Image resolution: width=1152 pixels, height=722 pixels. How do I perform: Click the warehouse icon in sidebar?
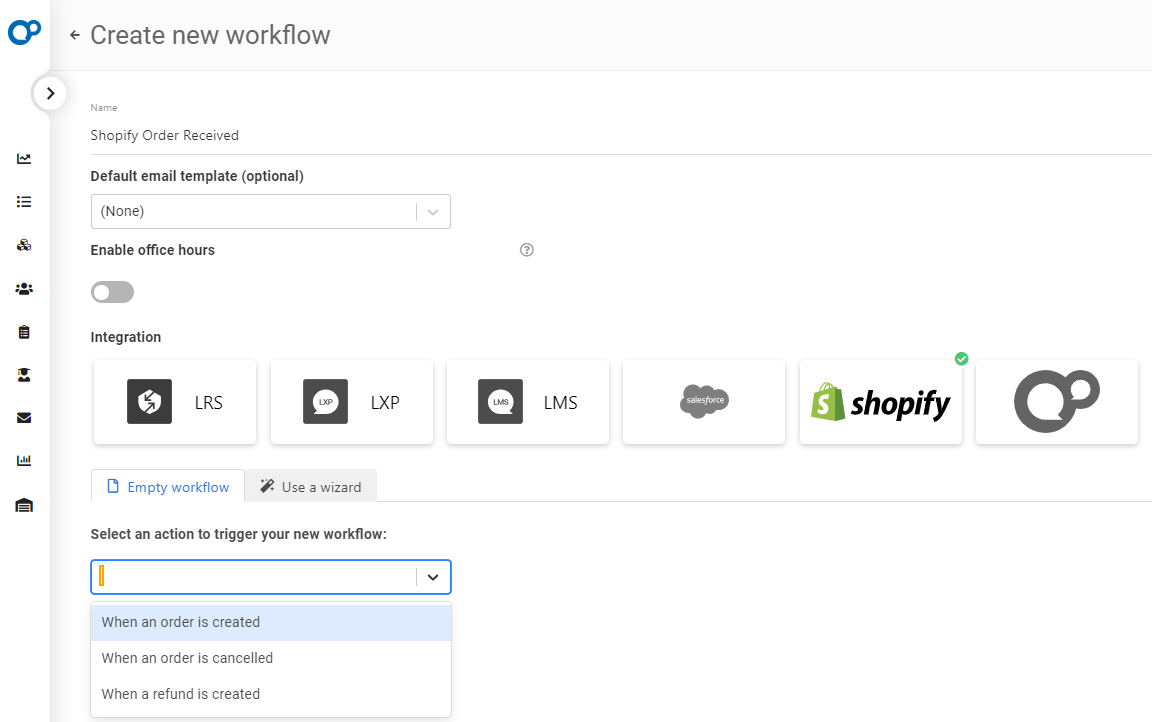pyautogui.click(x=24, y=505)
